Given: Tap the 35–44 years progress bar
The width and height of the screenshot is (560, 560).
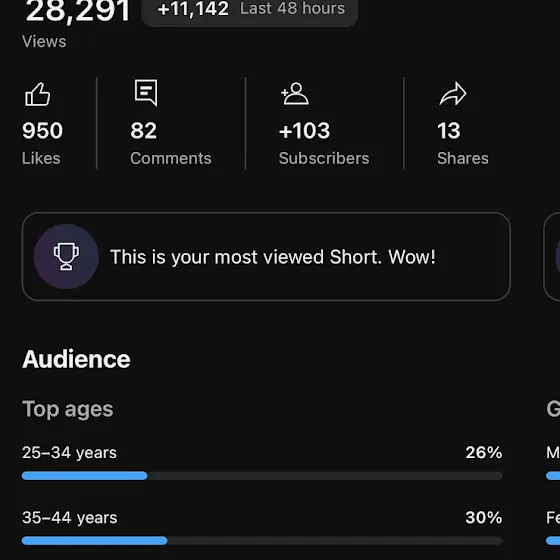Looking at the screenshot, I should 262,541.
